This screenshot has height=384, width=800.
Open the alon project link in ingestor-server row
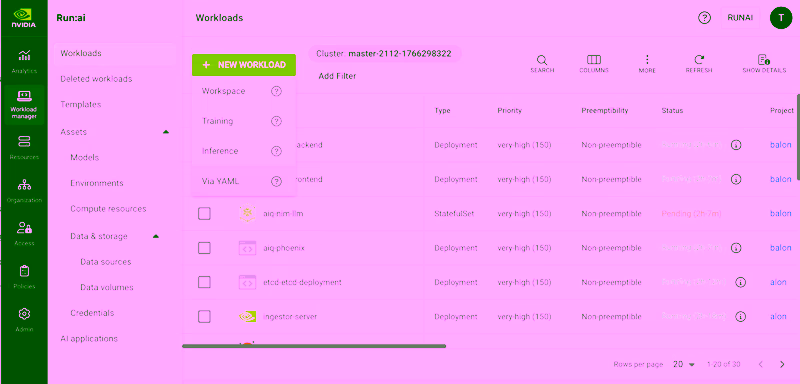tap(778, 317)
